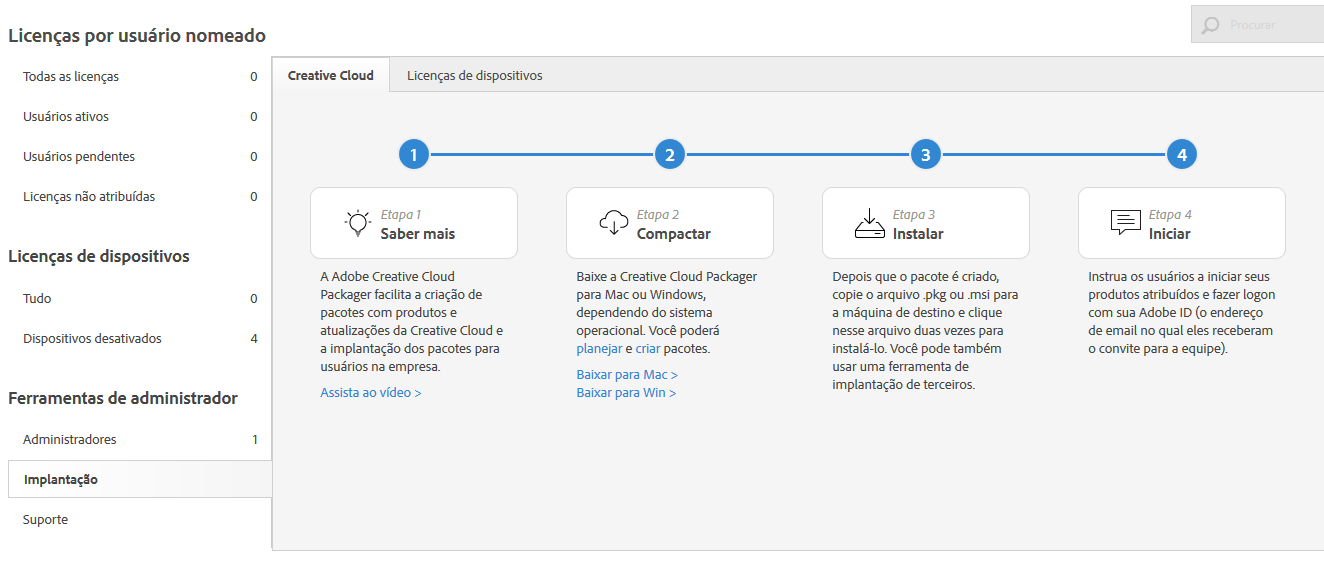Click the Licenças por usuário nomeado heading
The width and height of the screenshot is (1324, 569).
[137, 36]
